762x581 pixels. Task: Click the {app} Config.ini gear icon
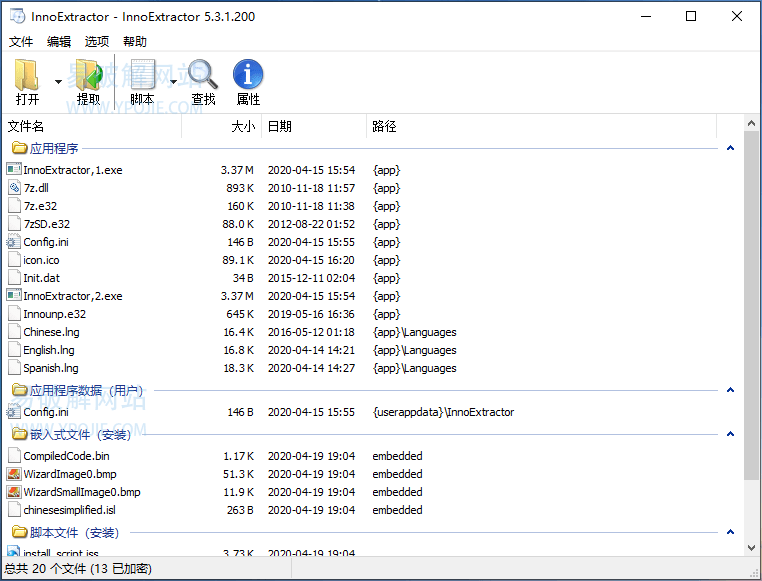point(14,242)
